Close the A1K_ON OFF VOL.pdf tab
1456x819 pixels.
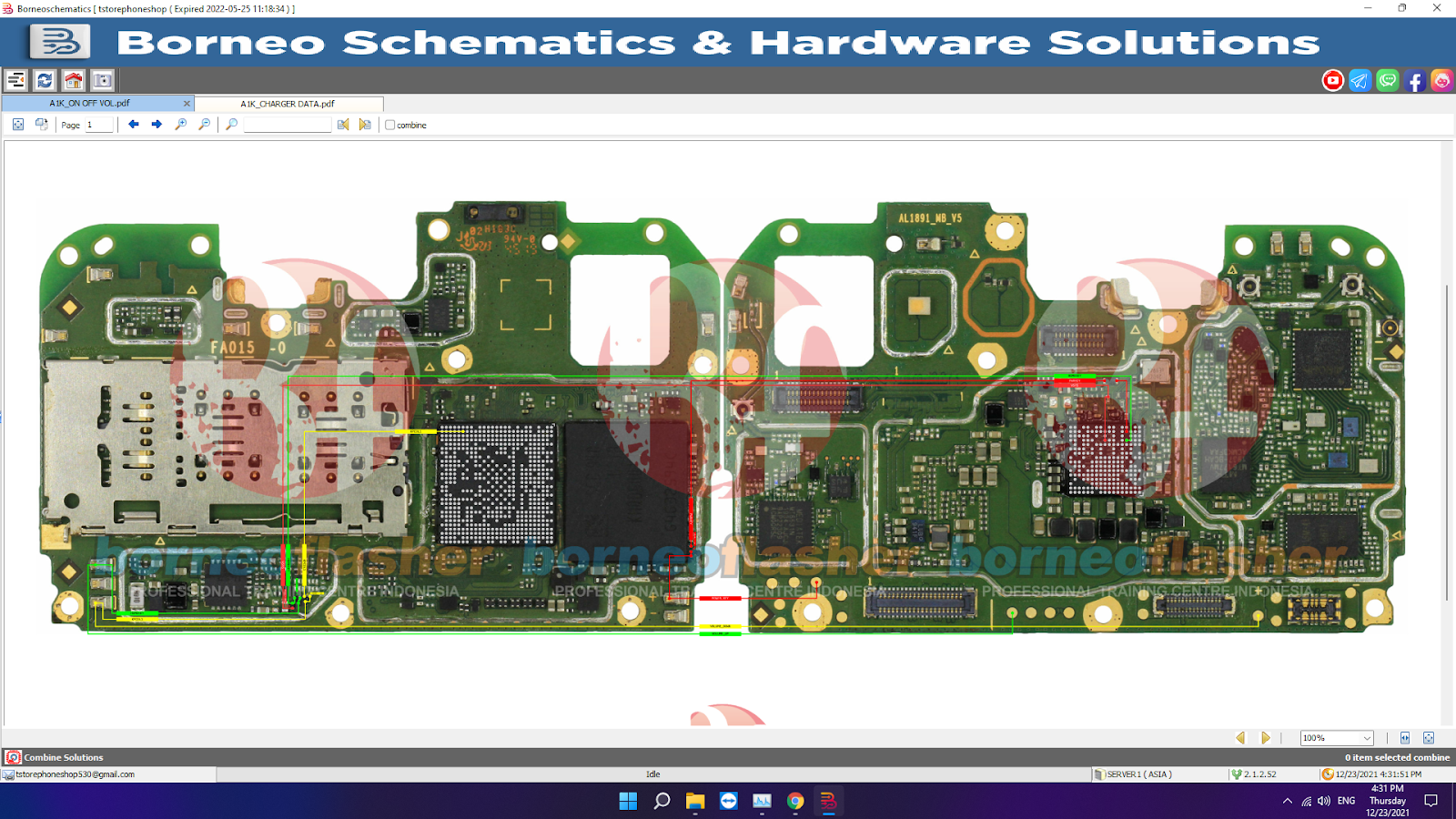pyautogui.click(x=187, y=104)
